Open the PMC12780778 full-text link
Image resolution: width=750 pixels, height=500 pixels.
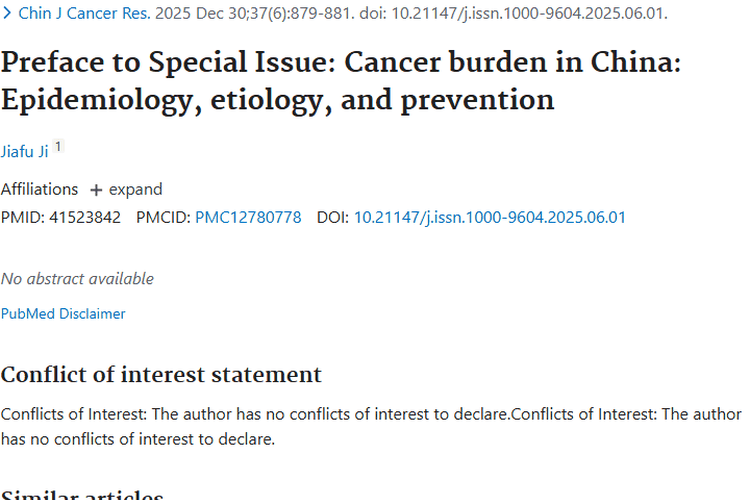248,217
